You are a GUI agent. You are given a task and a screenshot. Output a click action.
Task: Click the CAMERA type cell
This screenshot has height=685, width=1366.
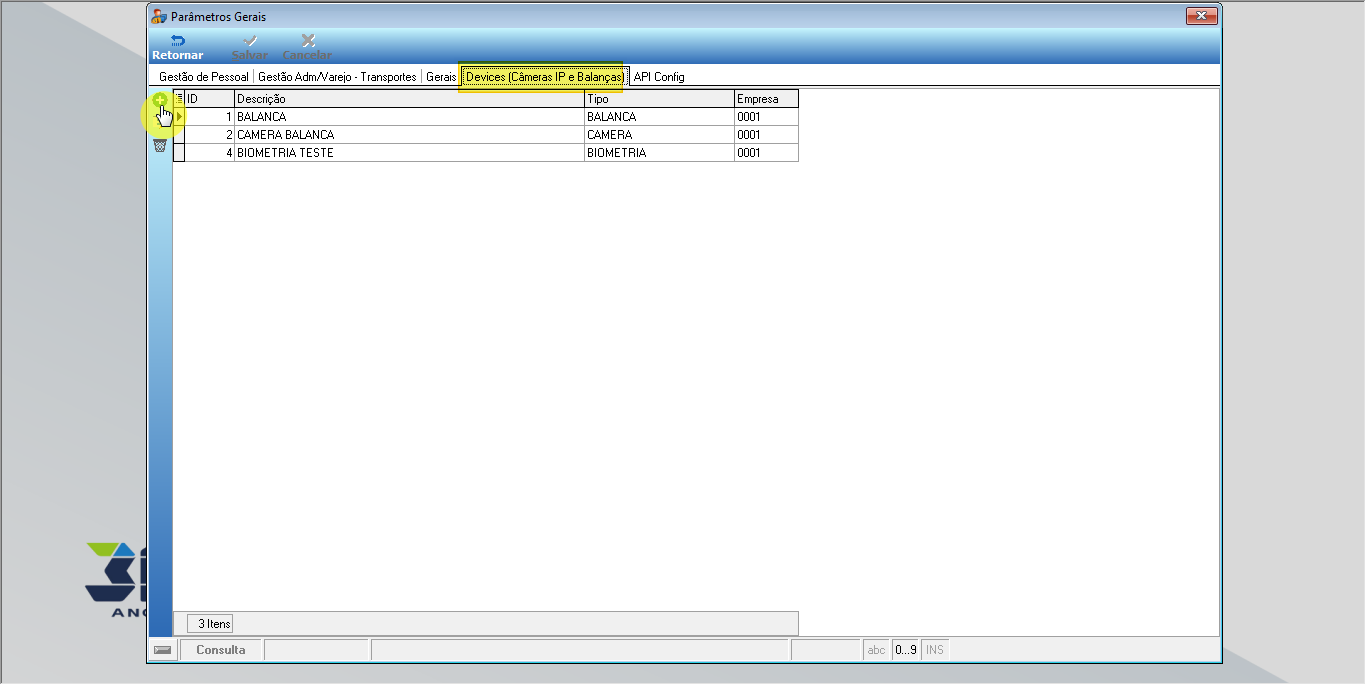pyautogui.click(x=659, y=135)
